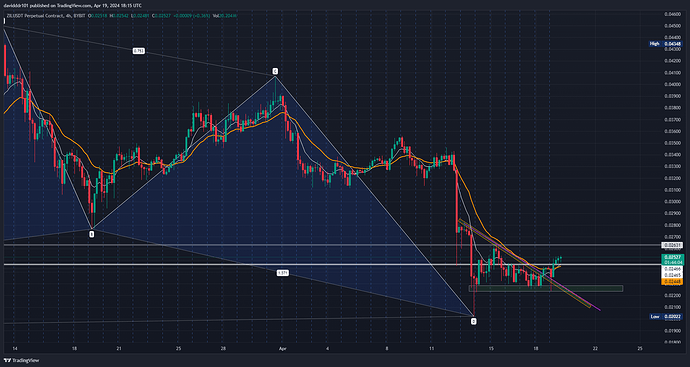Select the green support zone rectangle
The height and width of the screenshot is (367, 690).
(x=546, y=289)
